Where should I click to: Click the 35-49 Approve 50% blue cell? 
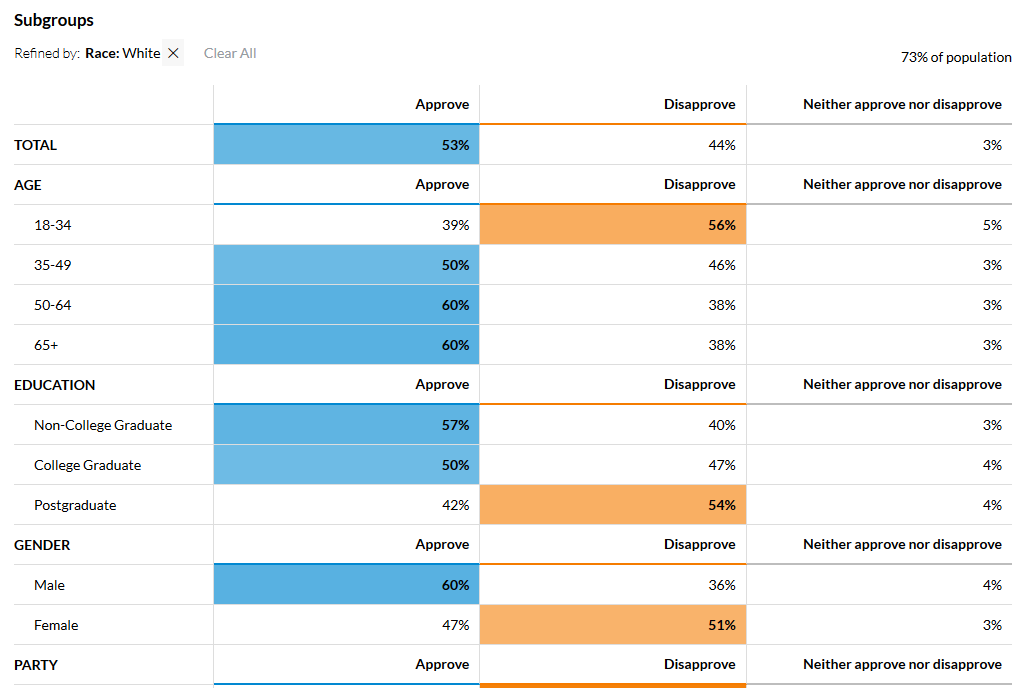pos(346,265)
